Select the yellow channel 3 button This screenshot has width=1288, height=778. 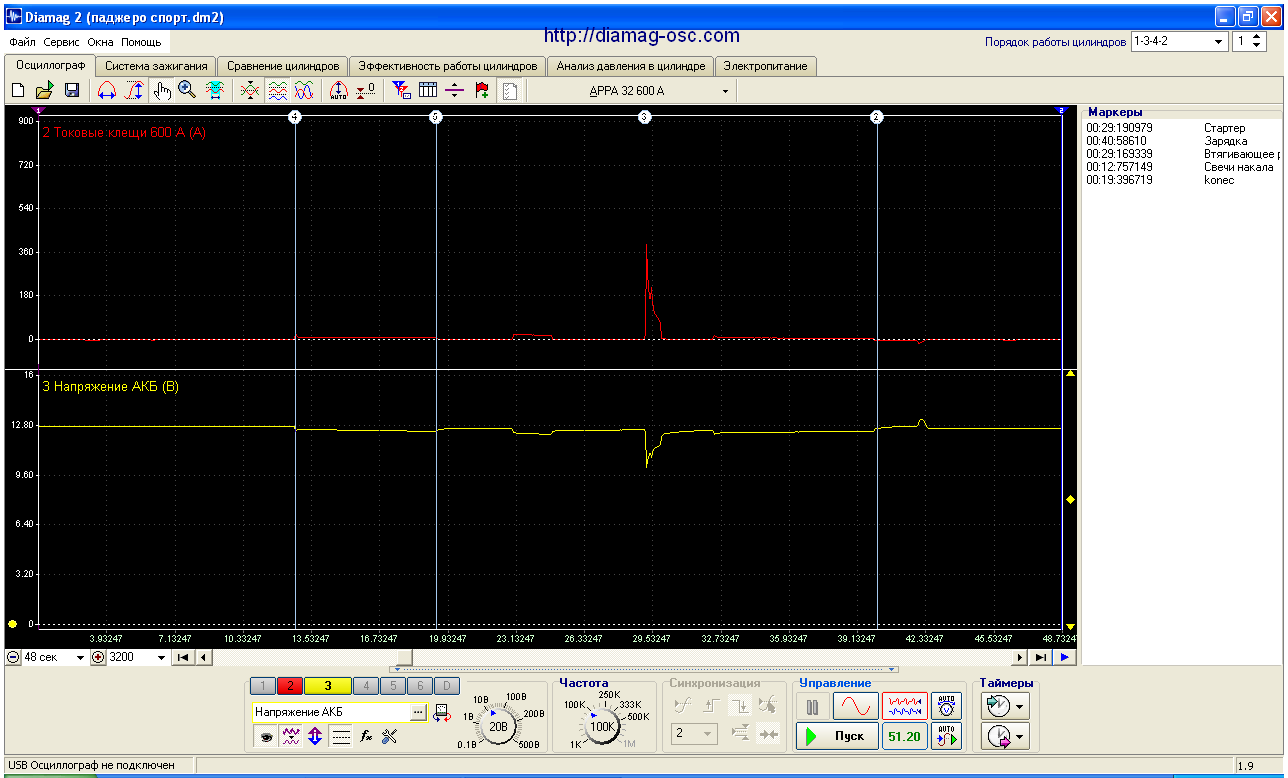coord(327,686)
